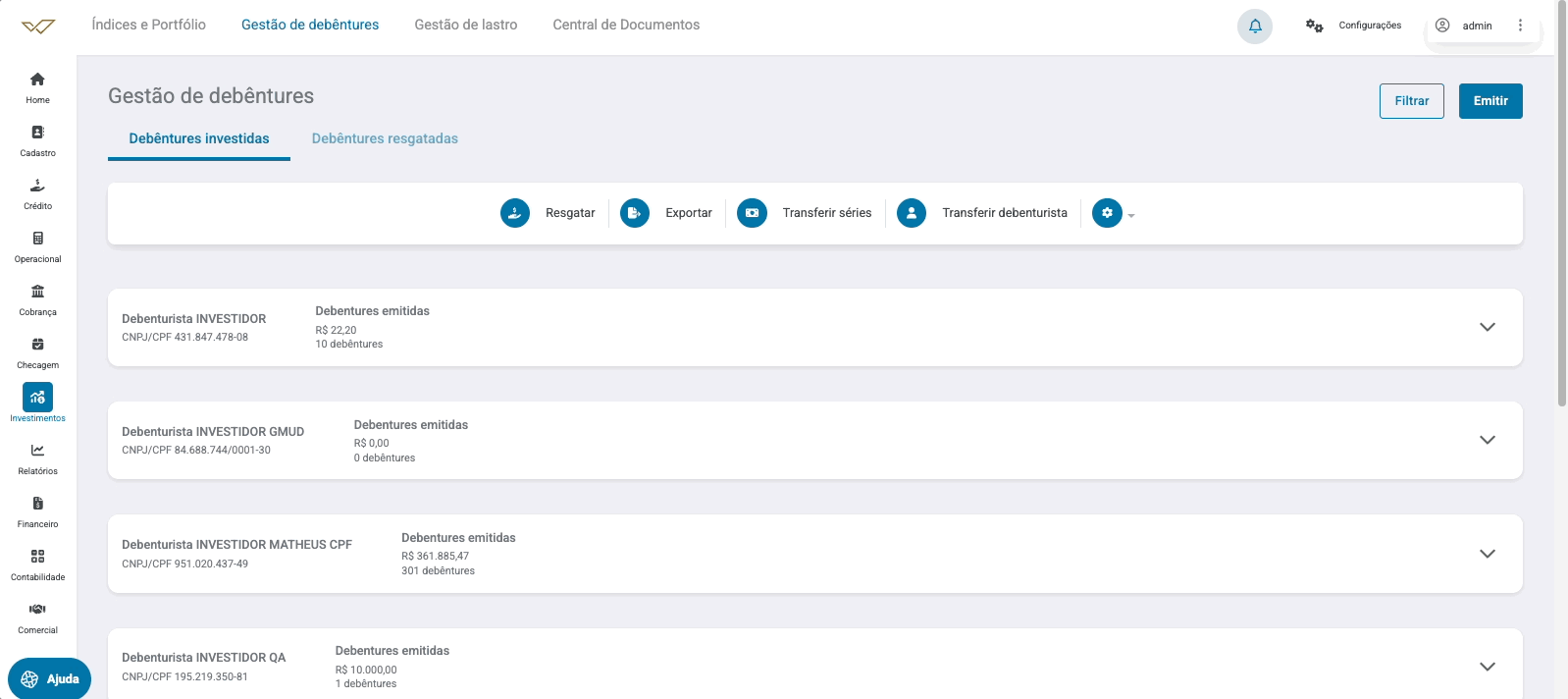This screenshot has height=699, width=1568.
Task: Open Gestão de lastro menu
Action: point(465,25)
